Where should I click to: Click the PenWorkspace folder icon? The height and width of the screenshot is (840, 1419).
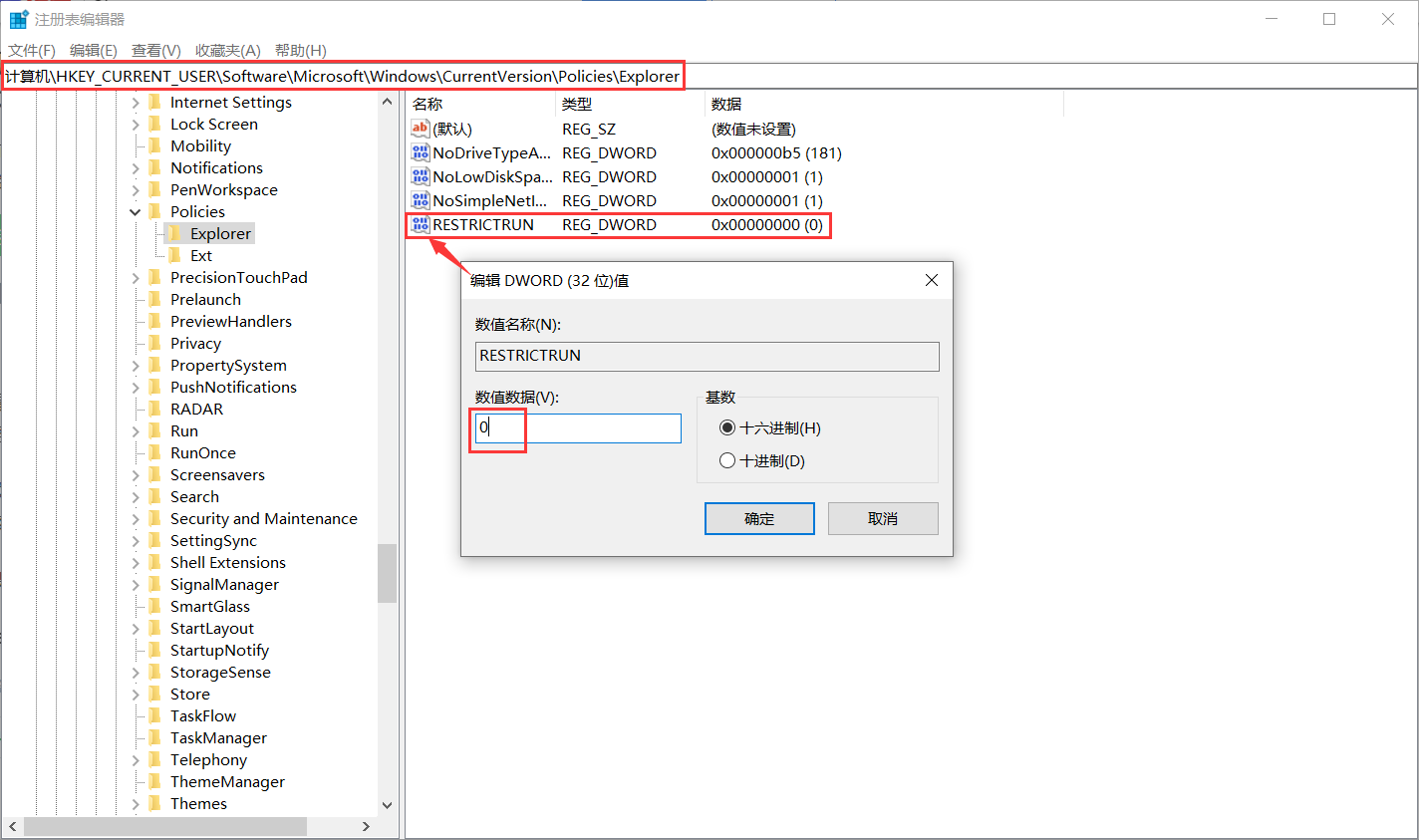(x=154, y=189)
